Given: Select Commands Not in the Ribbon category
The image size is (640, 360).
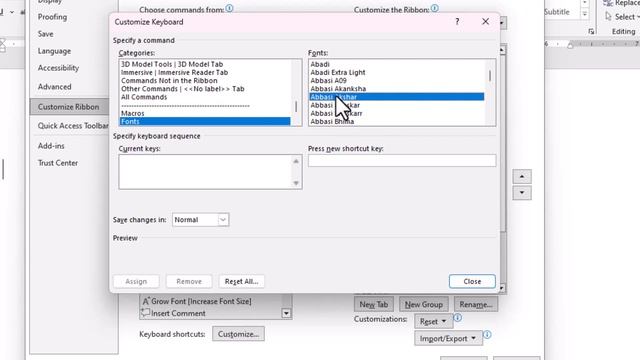Looking at the screenshot, I should (205, 80).
